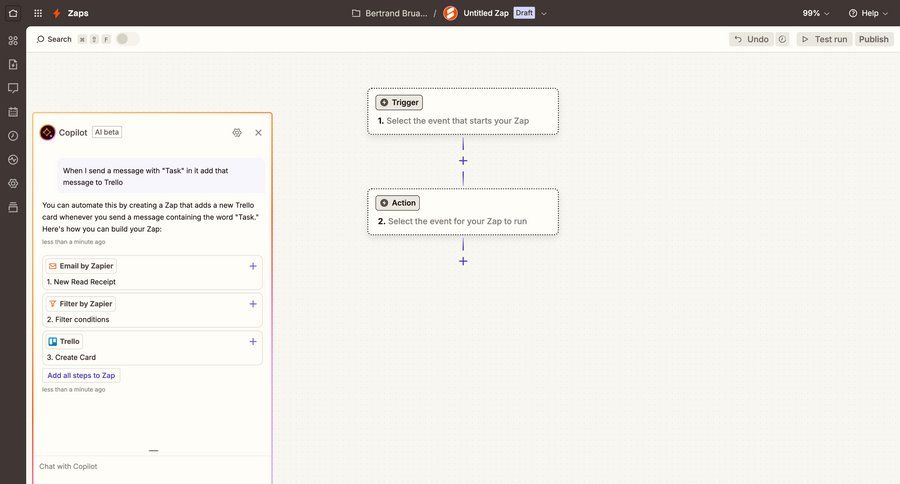Viewport: 900px width, 484px height.
Task: Click the Zap profile avatar icon
Action: 451,13
